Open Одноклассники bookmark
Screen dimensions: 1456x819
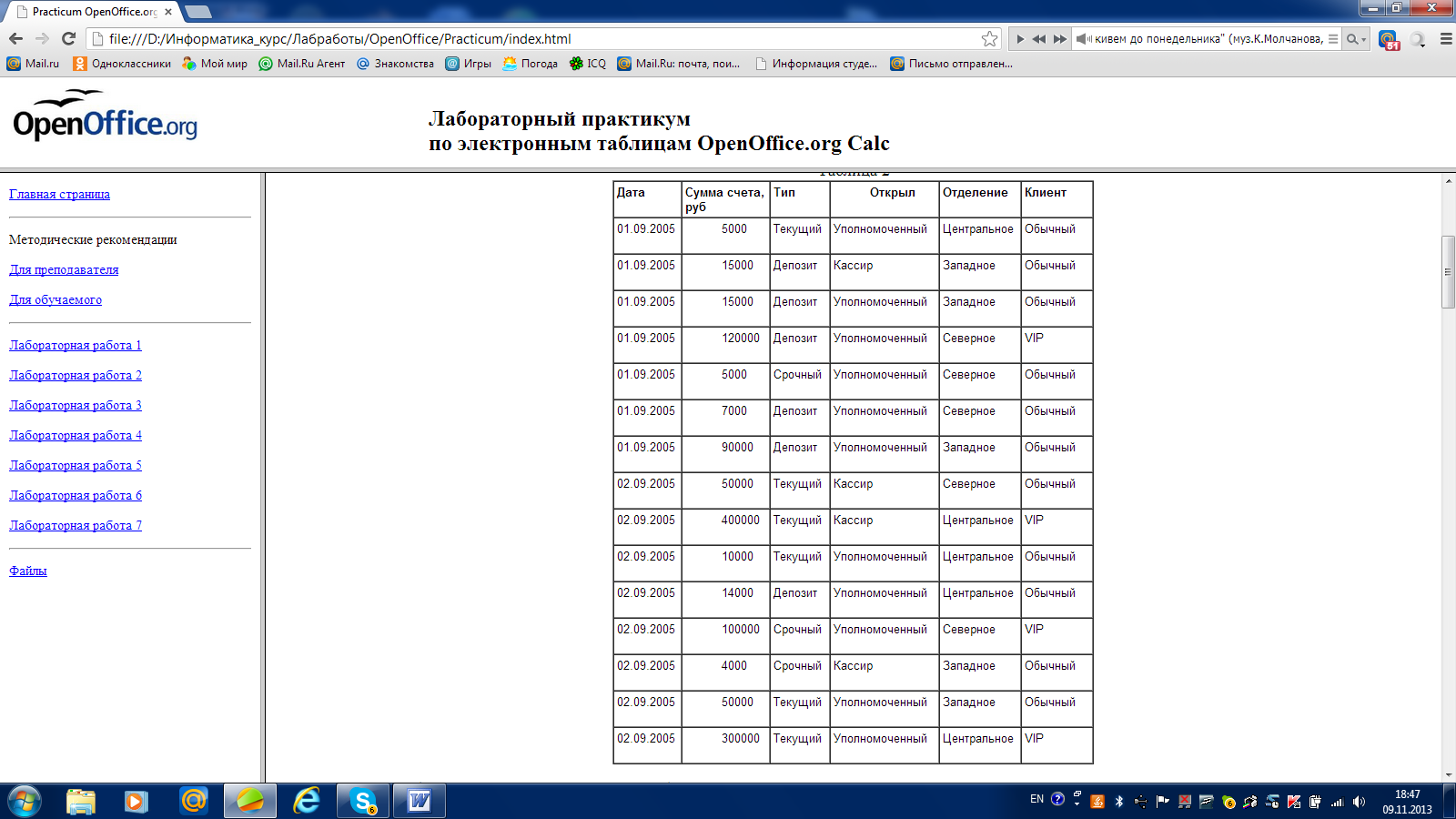tap(122, 64)
